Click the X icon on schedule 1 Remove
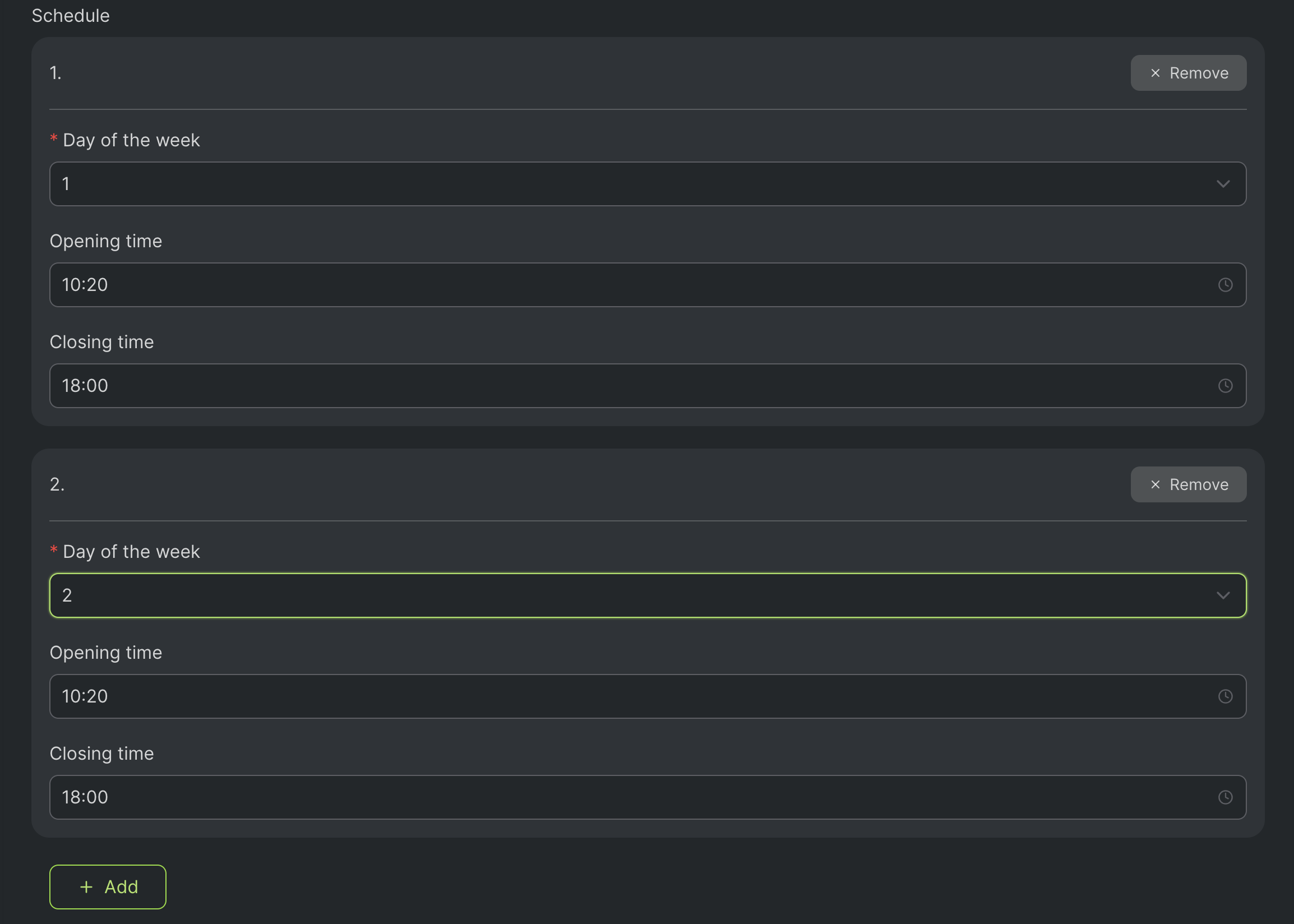 1155,73
